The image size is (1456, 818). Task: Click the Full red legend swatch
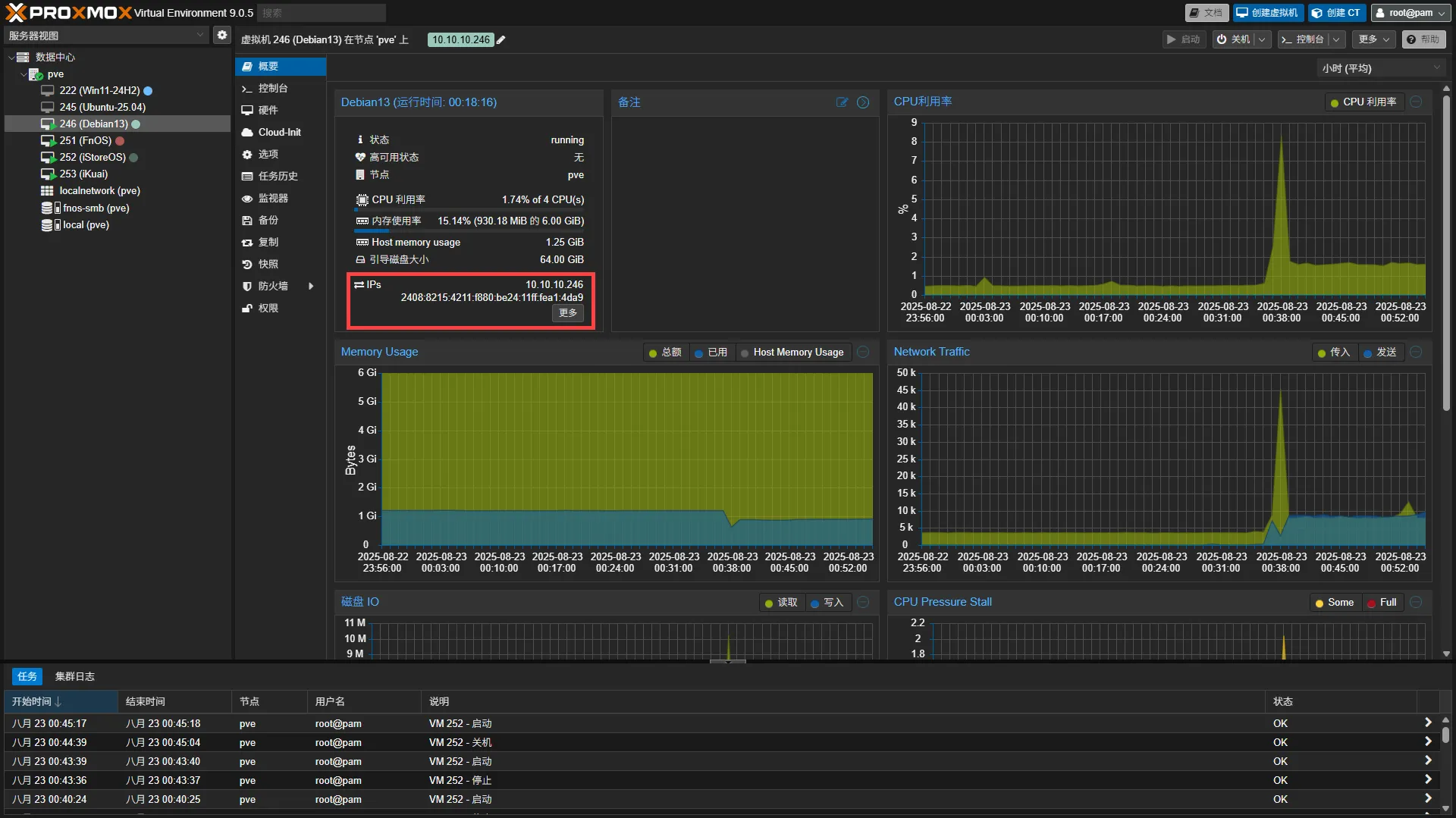(1372, 603)
